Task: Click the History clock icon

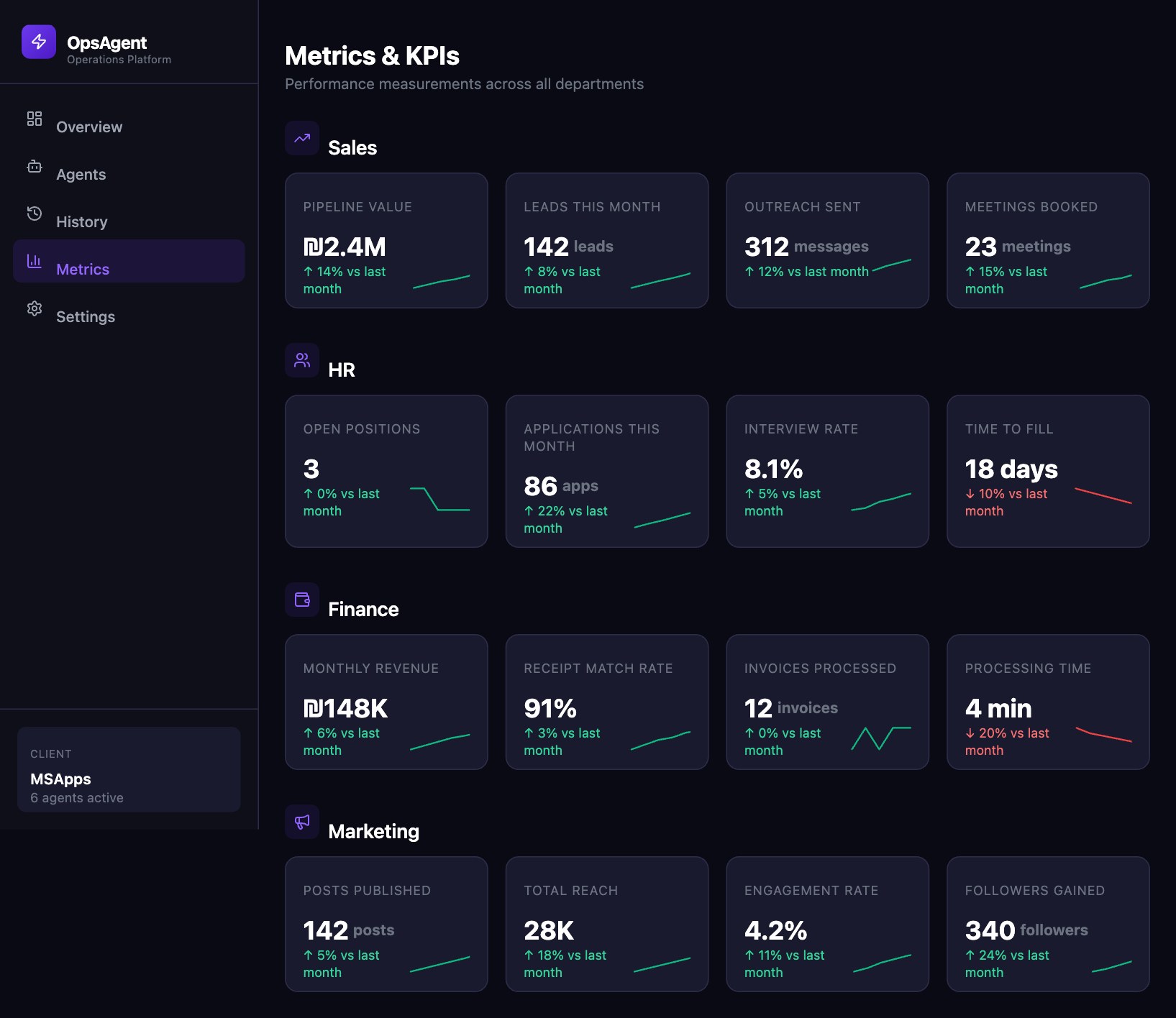Action: 35,214
